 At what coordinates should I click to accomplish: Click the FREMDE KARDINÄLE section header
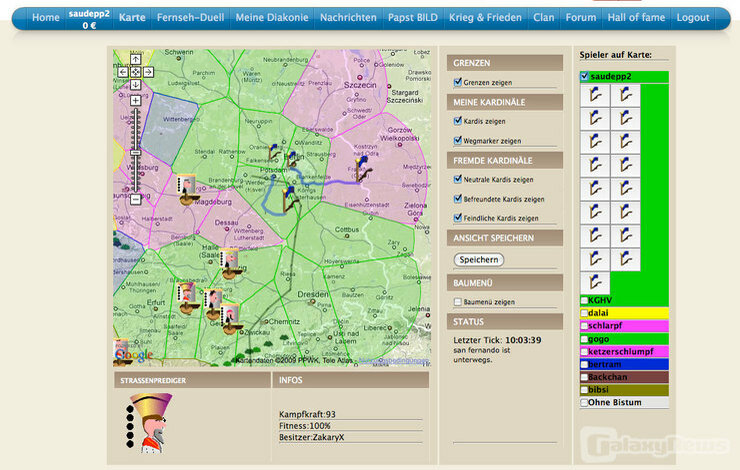pos(505,160)
